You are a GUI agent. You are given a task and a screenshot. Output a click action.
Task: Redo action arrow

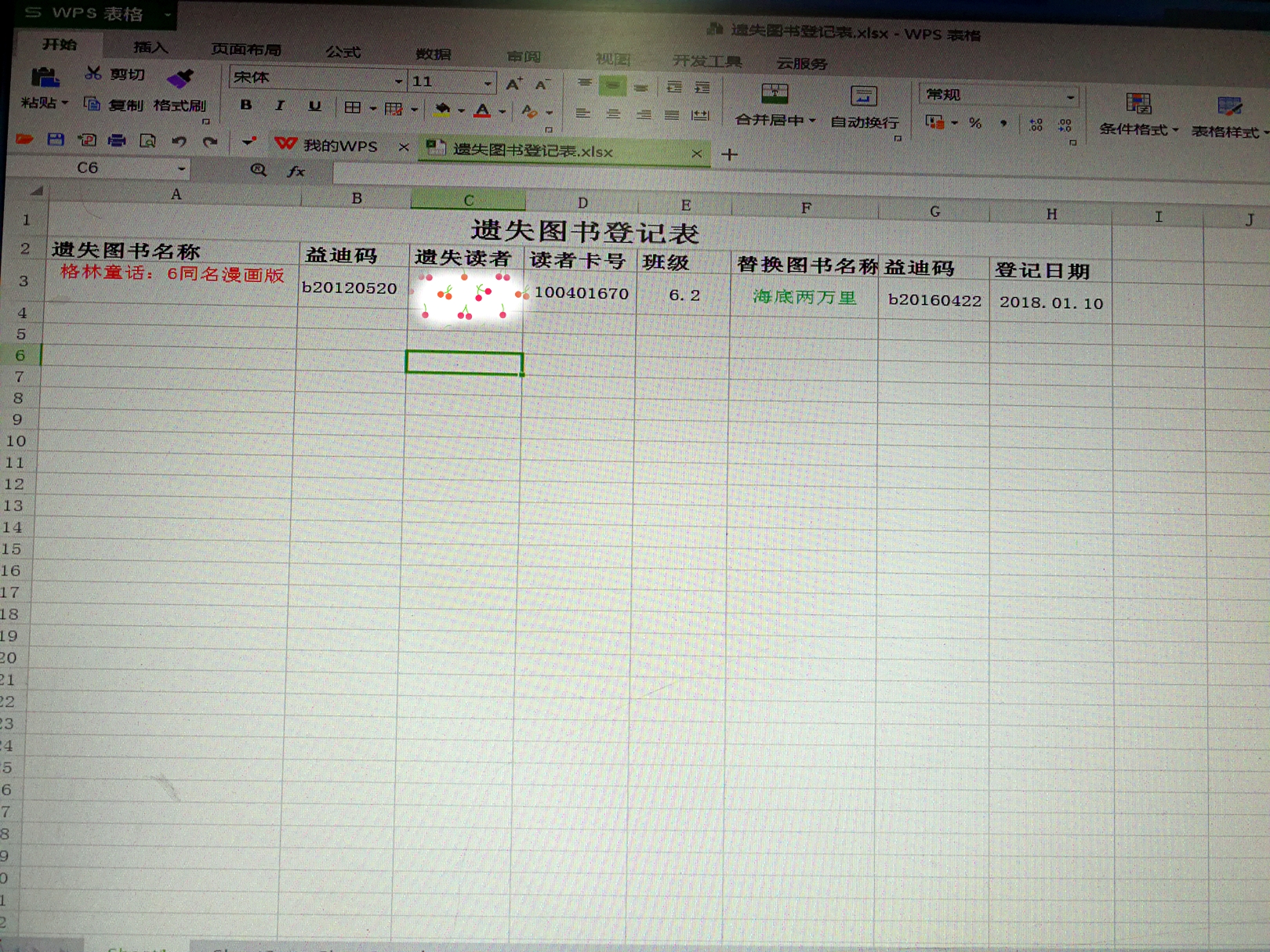coord(210,142)
